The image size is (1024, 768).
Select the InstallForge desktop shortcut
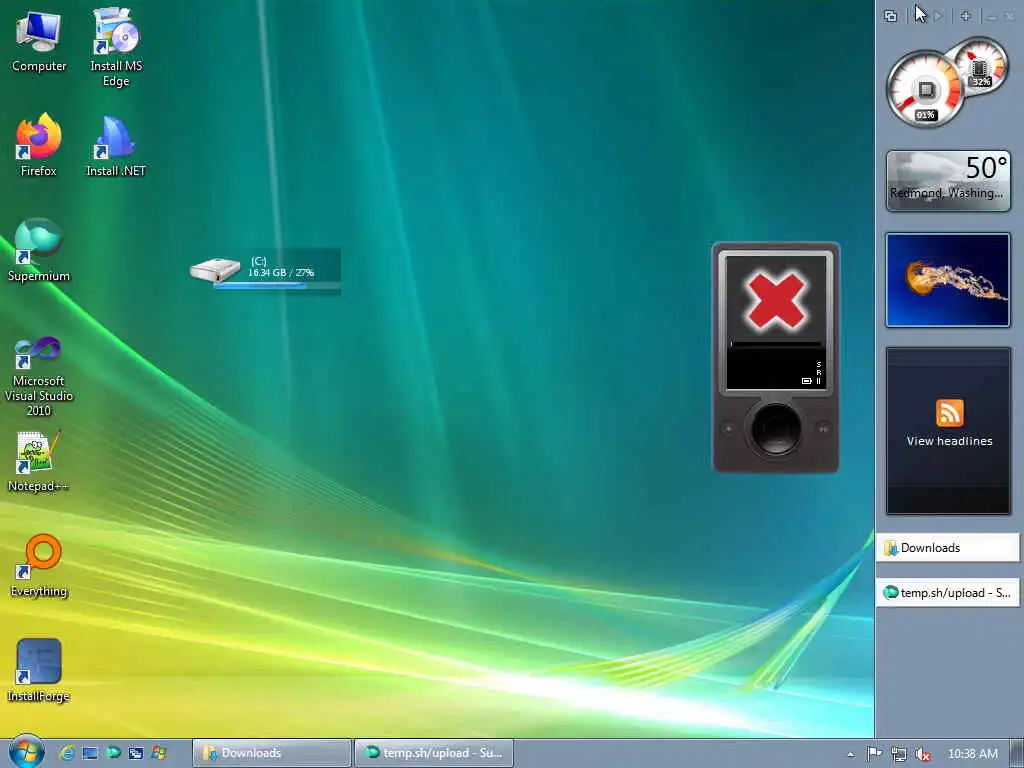click(x=39, y=670)
